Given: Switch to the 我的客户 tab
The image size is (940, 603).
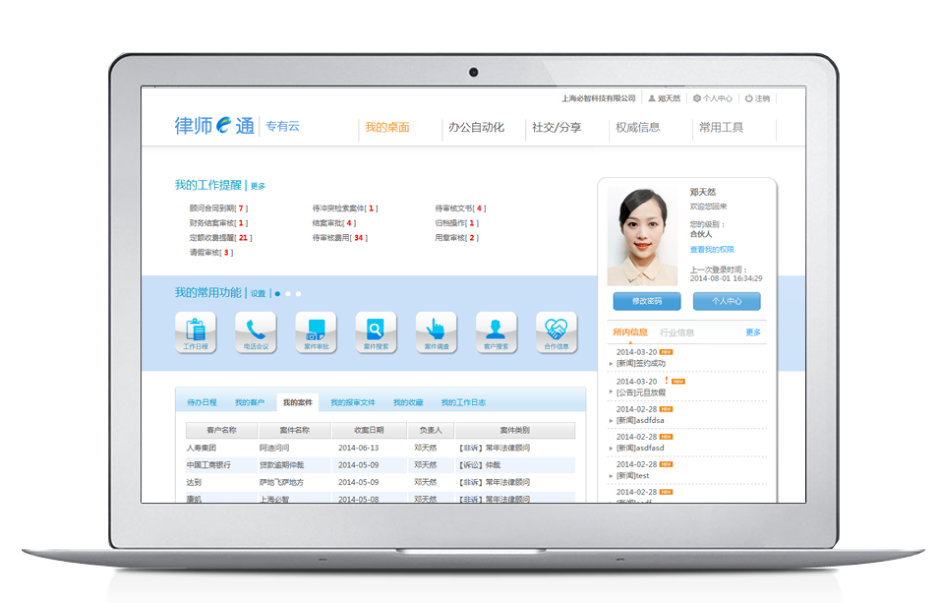Looking at the screenshot, I should click(249, 403).
